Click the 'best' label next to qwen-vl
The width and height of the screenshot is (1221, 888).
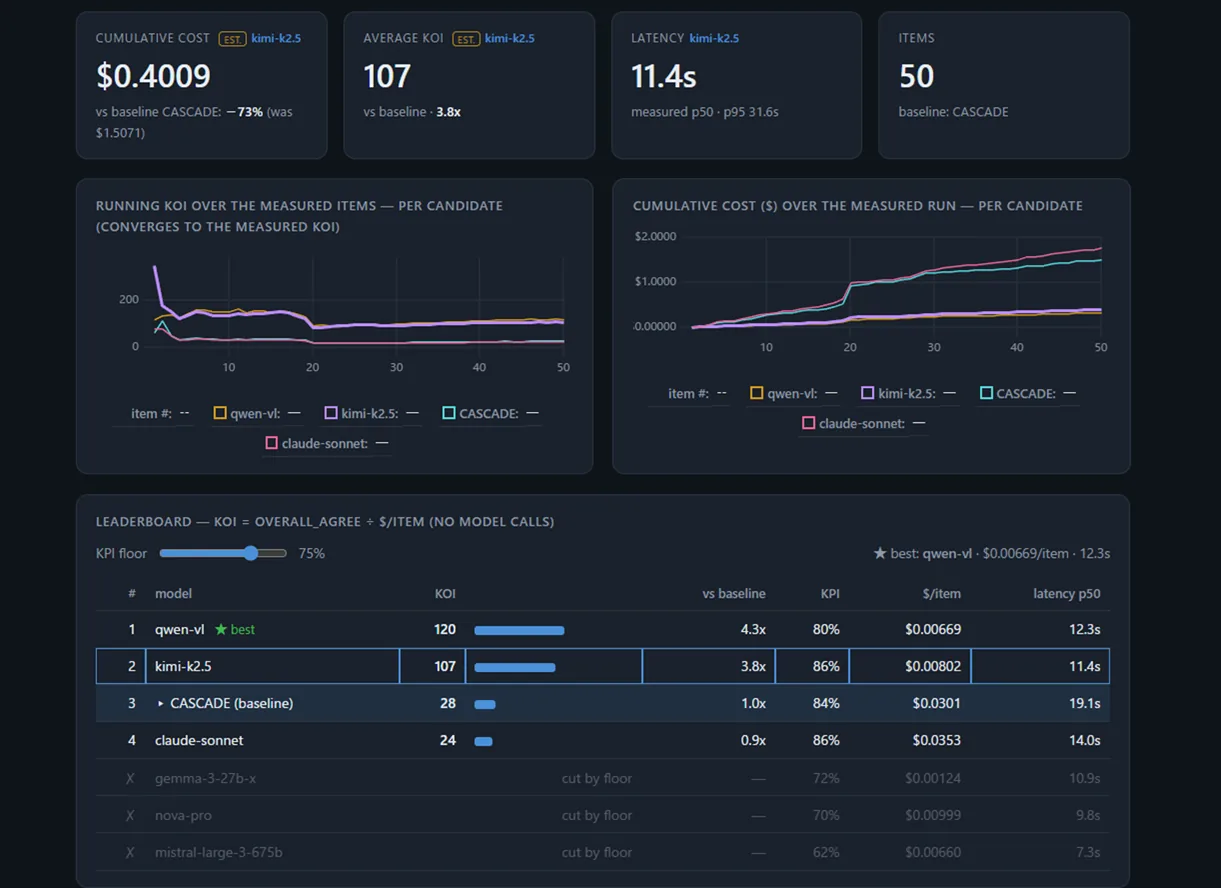[243, 630]
